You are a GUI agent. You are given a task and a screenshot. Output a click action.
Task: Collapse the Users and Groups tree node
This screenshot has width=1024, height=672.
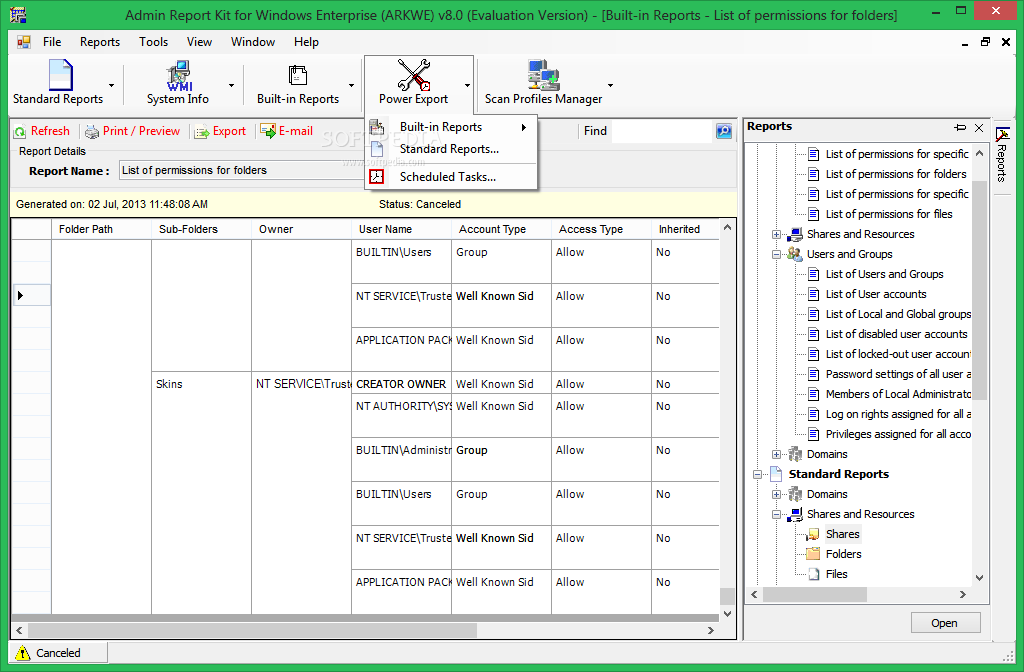click(x=776, y=254)
